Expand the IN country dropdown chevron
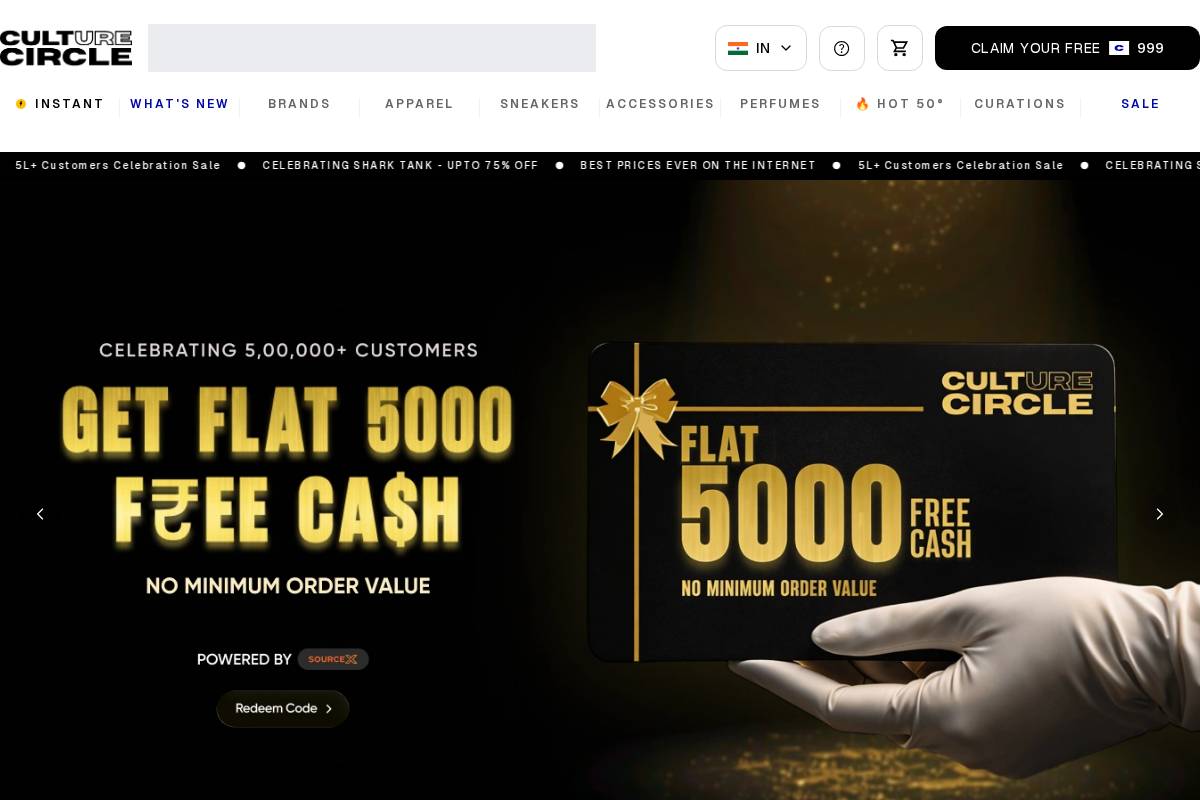This screenshot has height=800, width=1200. tap(786, 48)
